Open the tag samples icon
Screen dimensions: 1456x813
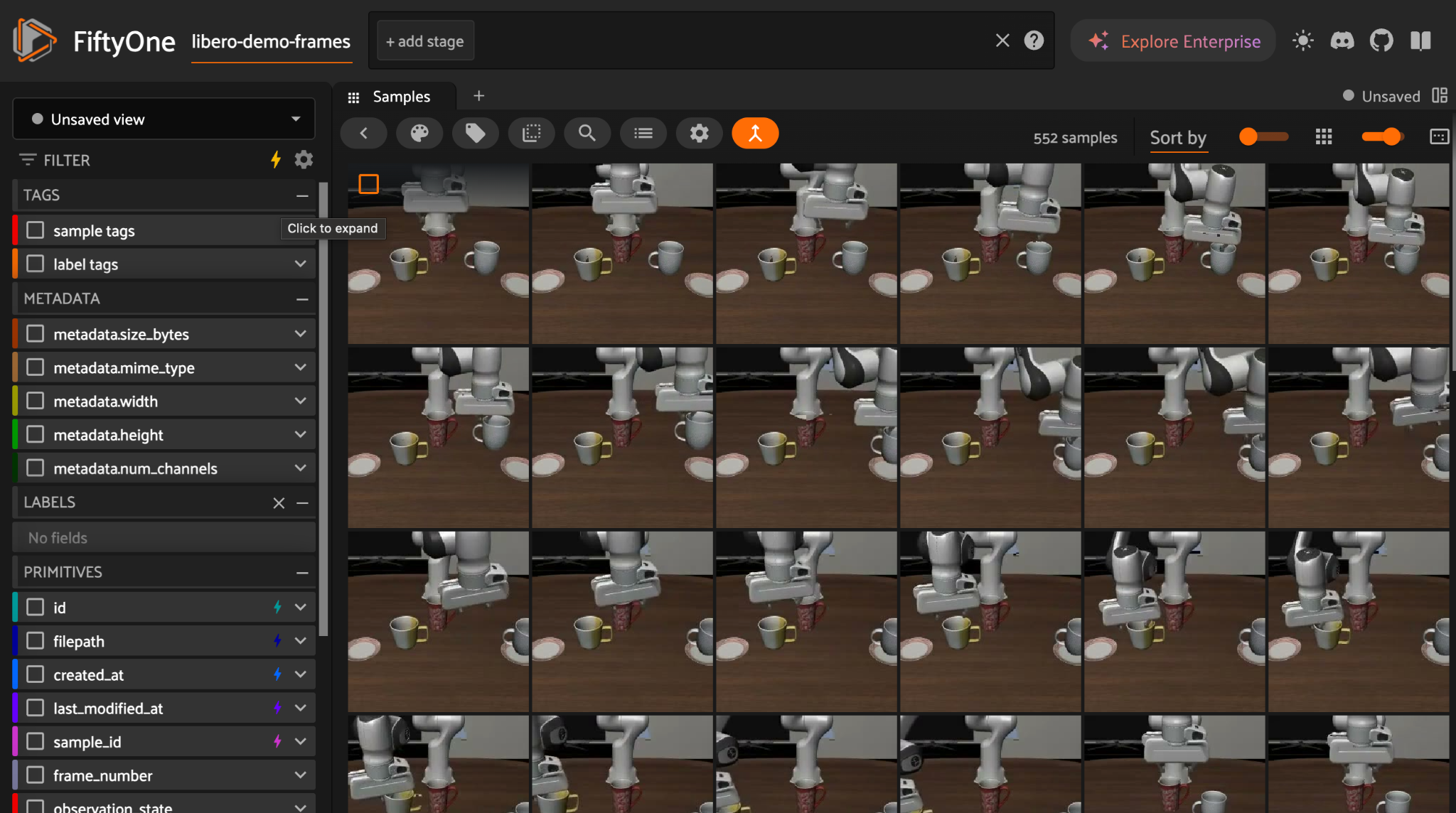coord(475,133)
